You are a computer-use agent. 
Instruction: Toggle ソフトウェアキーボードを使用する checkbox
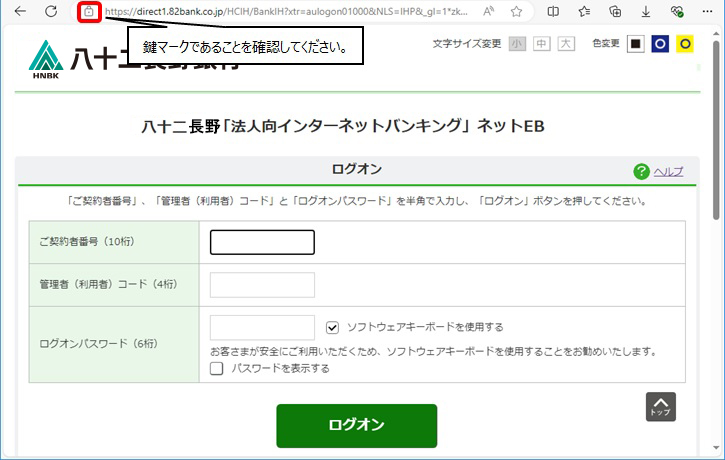pos(333,327)
